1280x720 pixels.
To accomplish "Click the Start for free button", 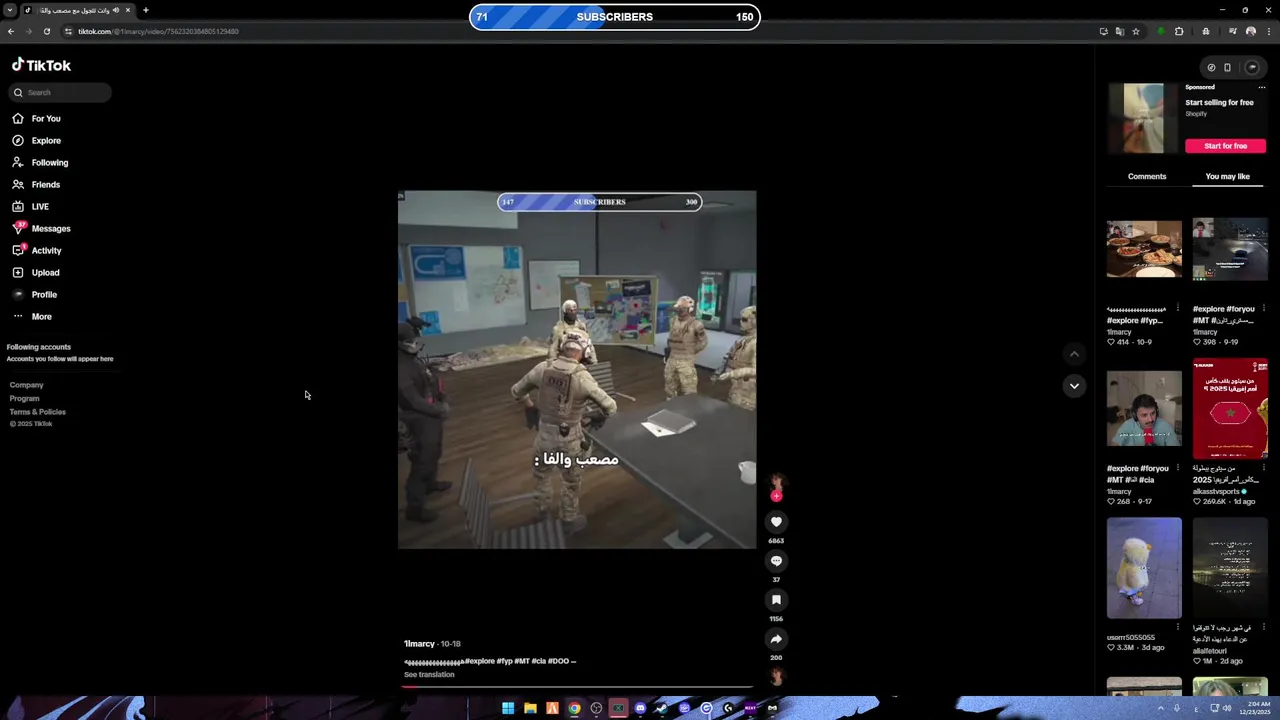I will point(1225,146).
